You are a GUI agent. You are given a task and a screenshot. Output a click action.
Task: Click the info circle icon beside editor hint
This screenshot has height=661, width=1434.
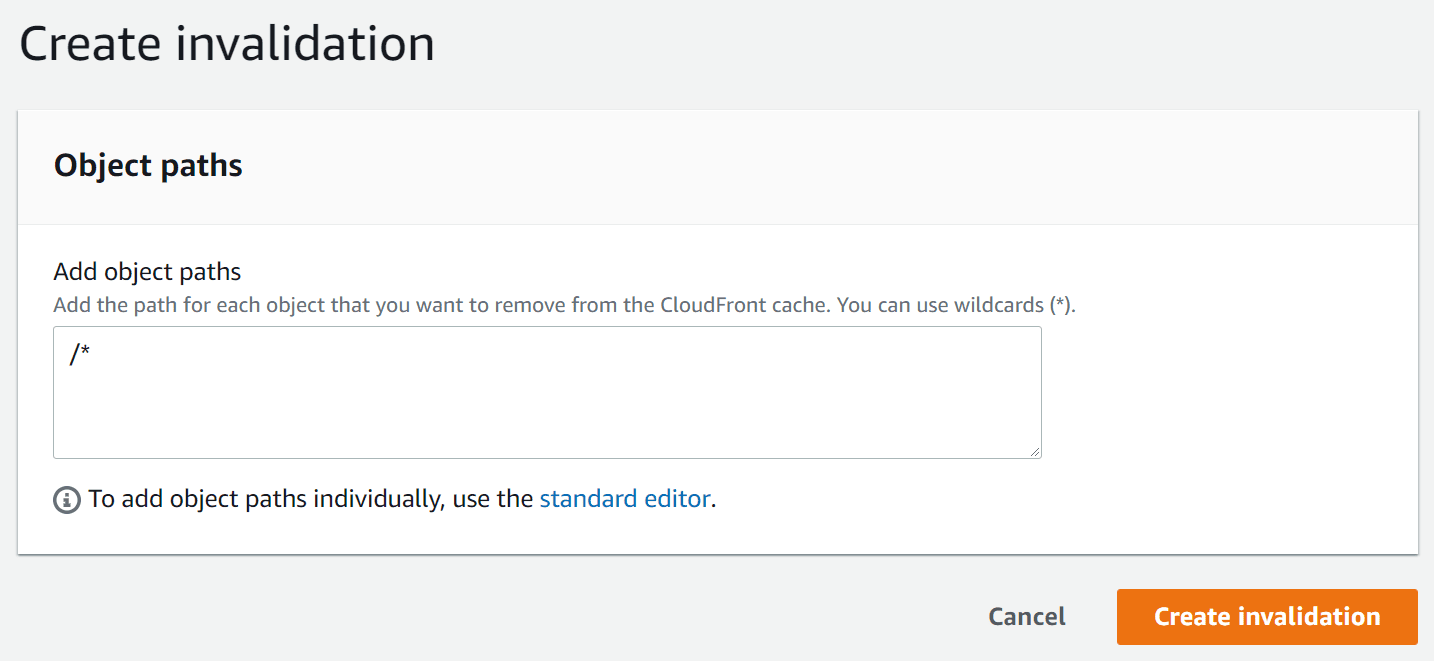coord(67,499)
